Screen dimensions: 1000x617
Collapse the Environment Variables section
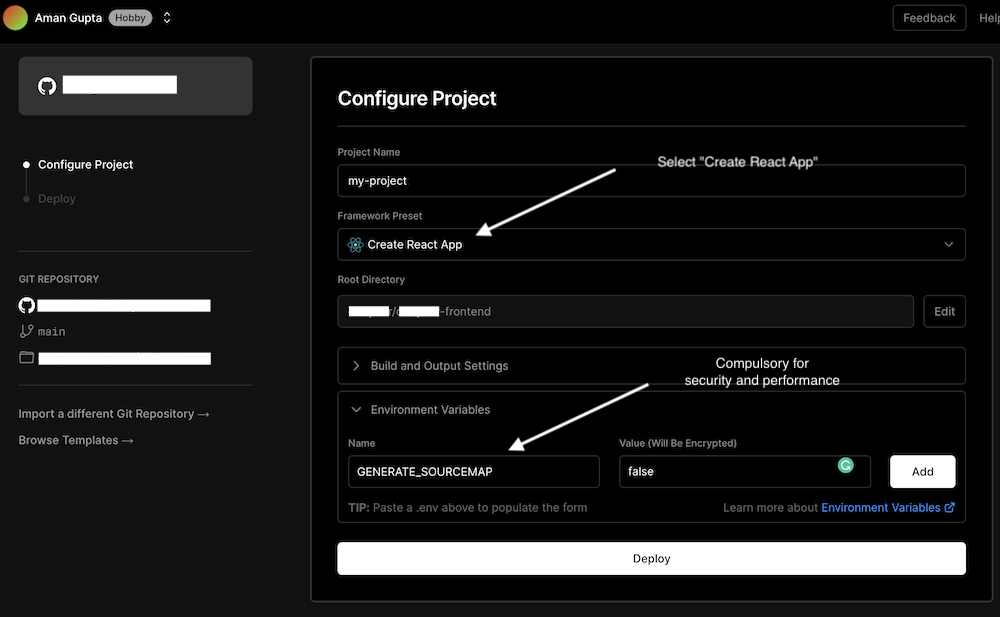point(430,410)
